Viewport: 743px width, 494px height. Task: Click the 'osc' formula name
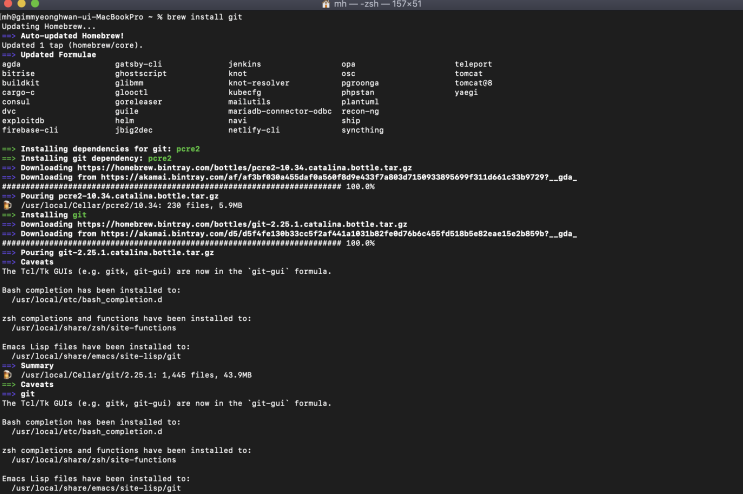[x=348, y=73]
